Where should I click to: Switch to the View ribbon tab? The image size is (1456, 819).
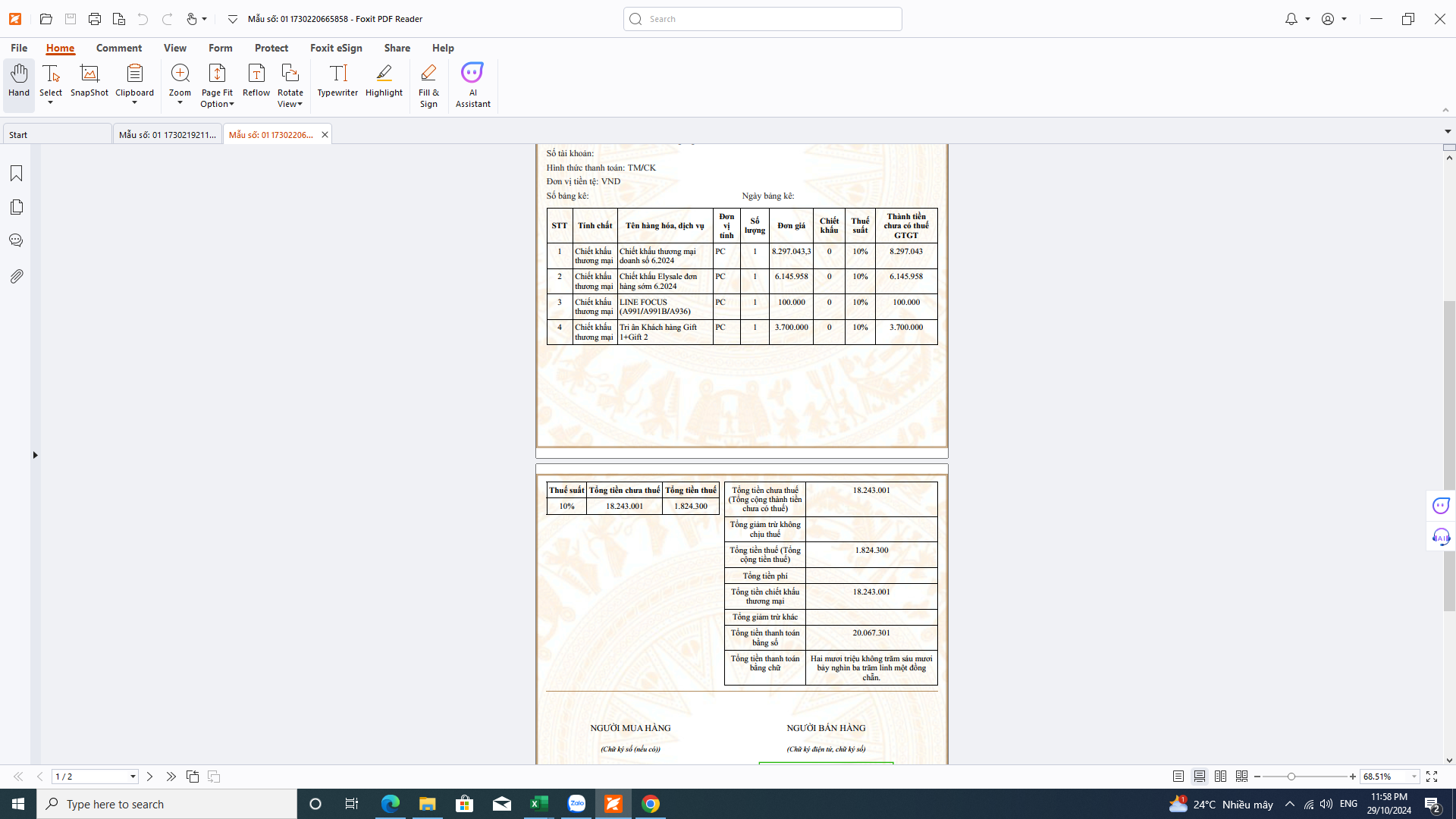175,48
